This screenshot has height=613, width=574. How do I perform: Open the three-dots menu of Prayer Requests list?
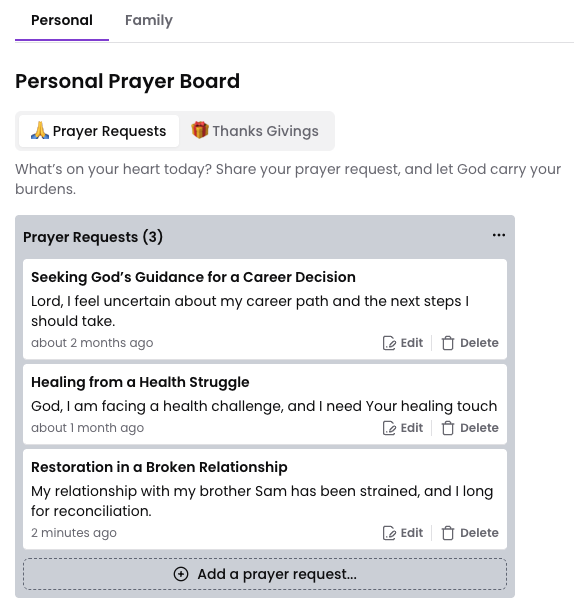point(499,235)
